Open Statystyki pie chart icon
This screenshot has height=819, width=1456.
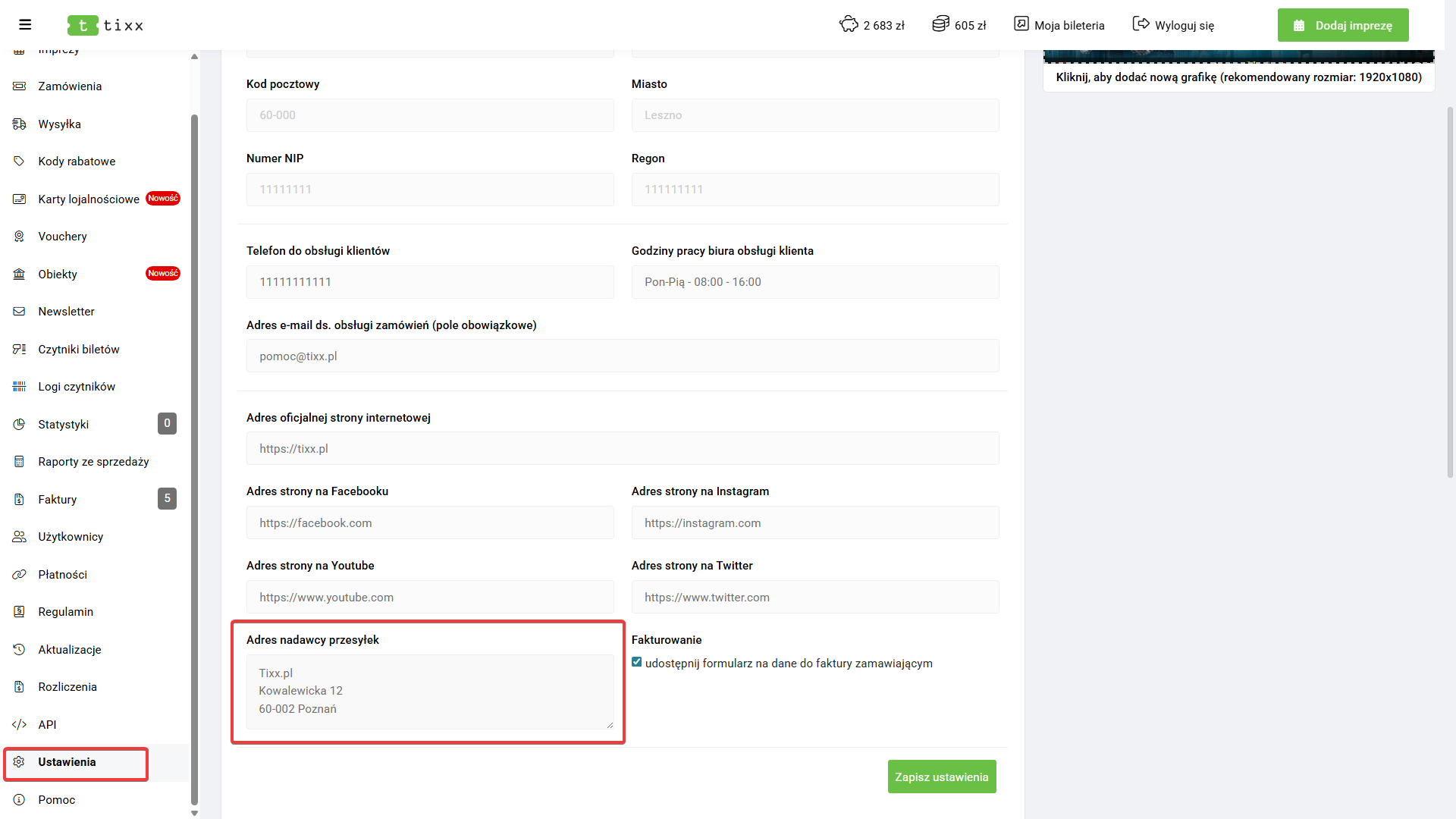[20, 424]
